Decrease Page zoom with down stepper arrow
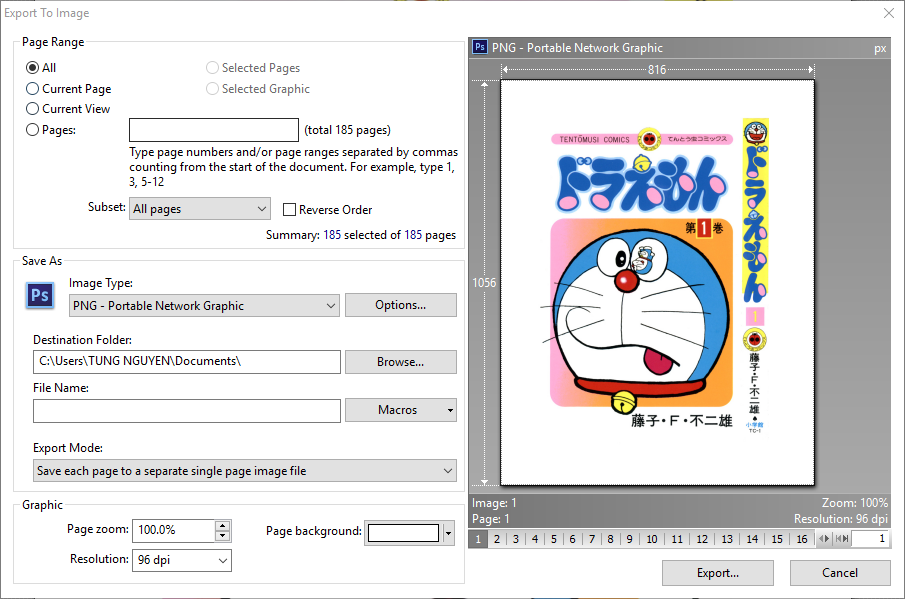 (223, 536)
